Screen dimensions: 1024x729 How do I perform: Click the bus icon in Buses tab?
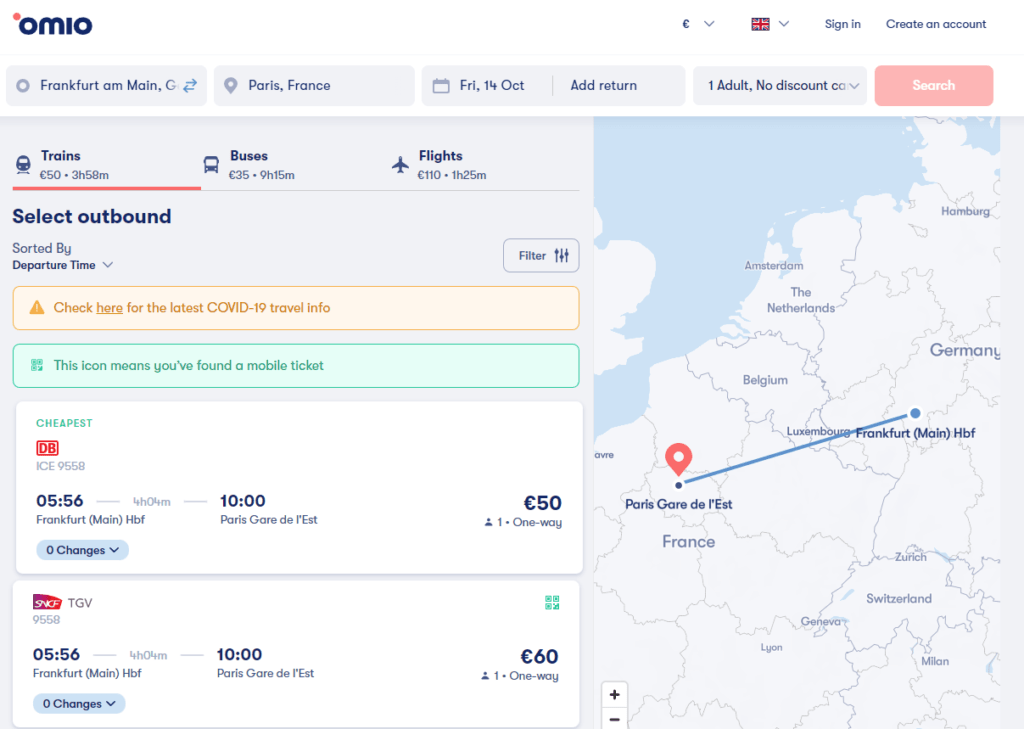tap(211, 165)
